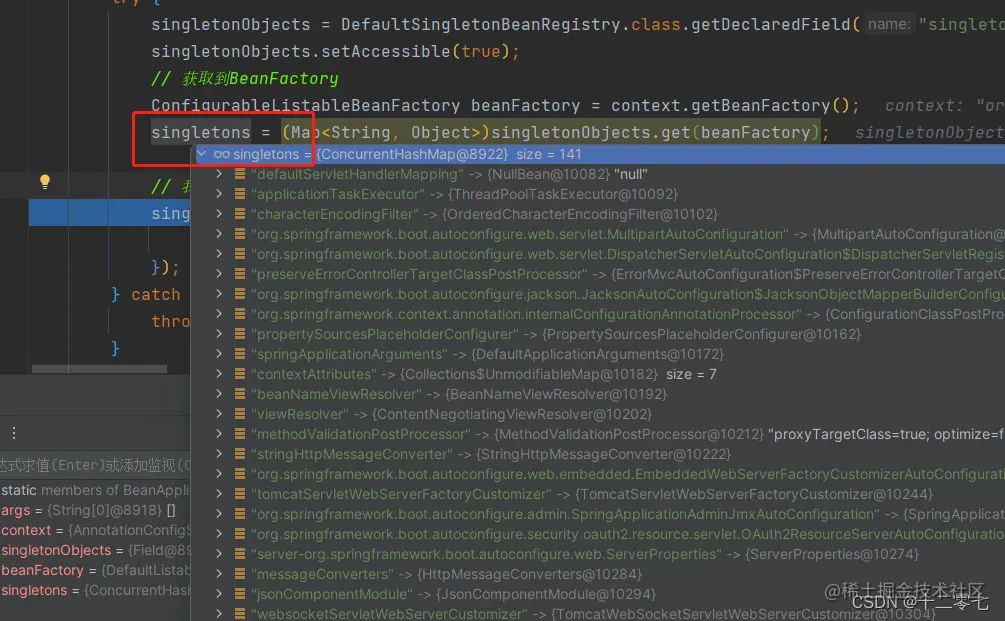The height and width of the screenshot is (621, 1005).
Task: Select the static members of BeanApplication row
Action: click(95, 490)
